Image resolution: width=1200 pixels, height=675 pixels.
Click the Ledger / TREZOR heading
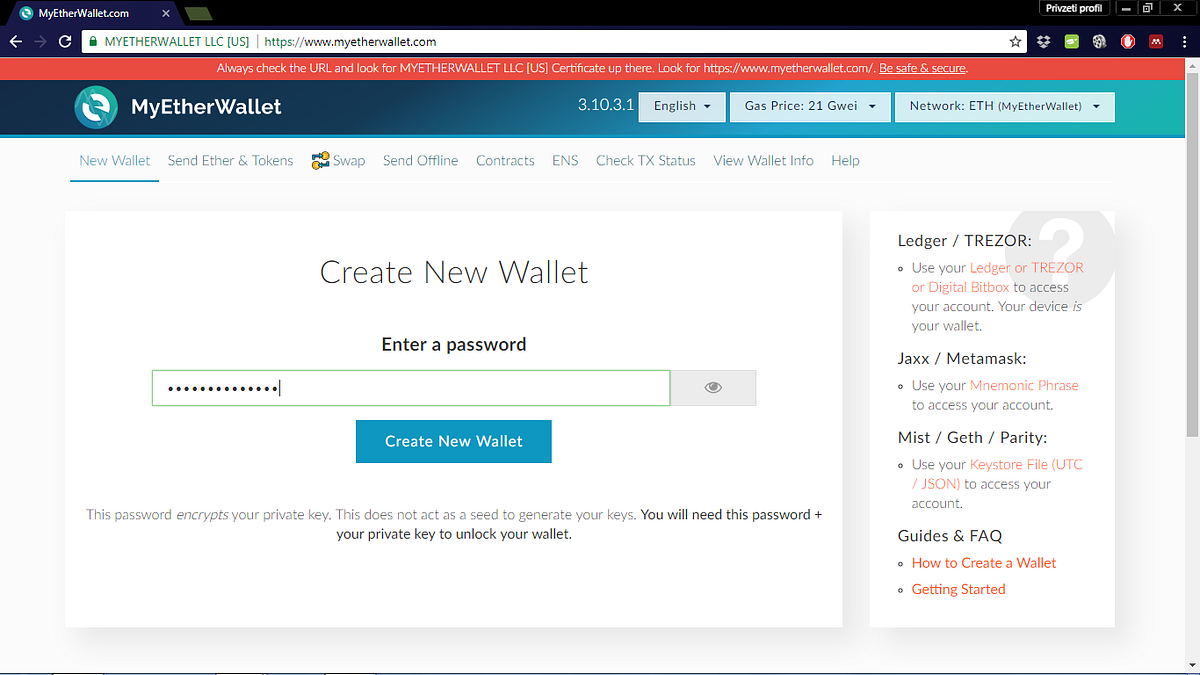[x=964, y=240]
